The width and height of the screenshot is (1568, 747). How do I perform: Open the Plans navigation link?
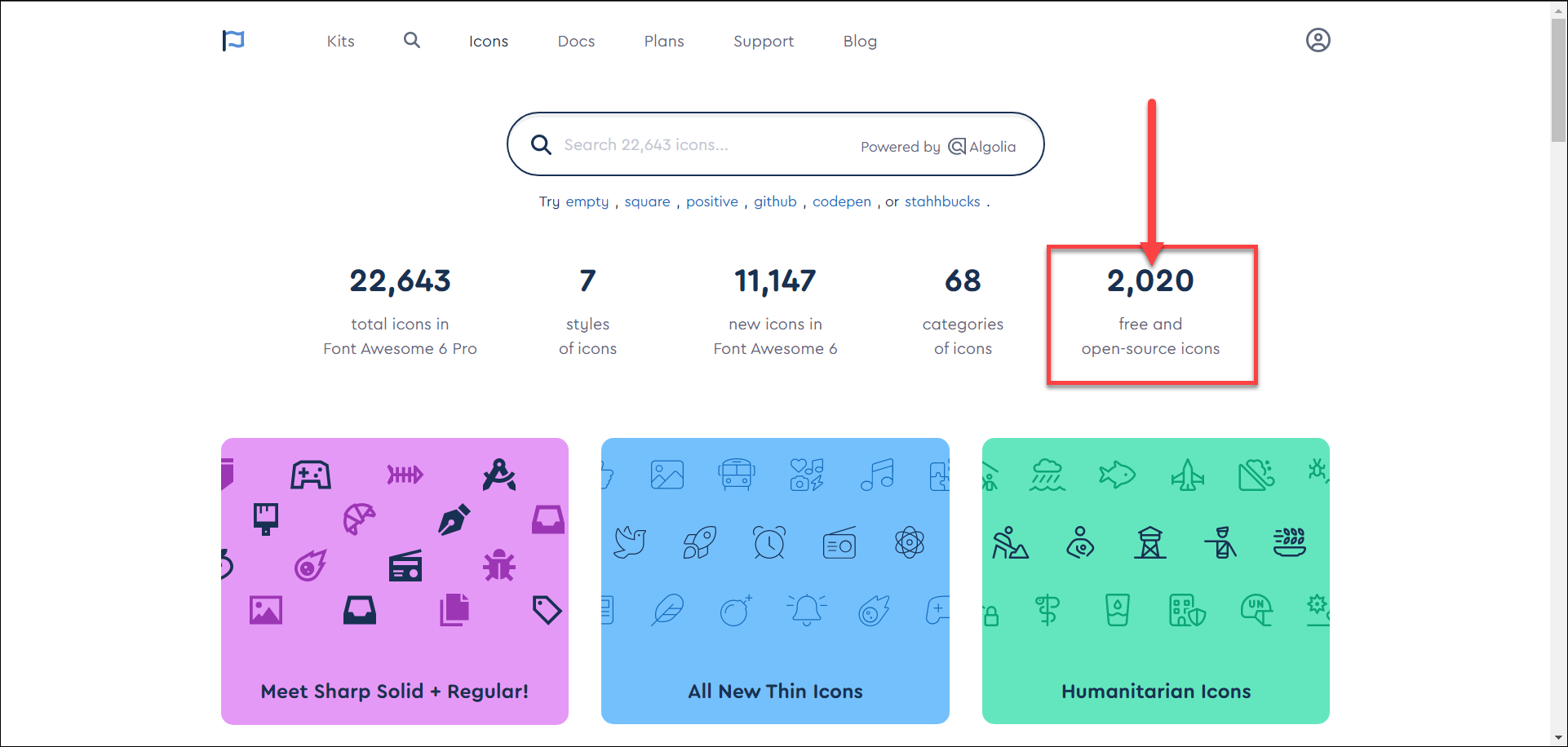[664, 42]
